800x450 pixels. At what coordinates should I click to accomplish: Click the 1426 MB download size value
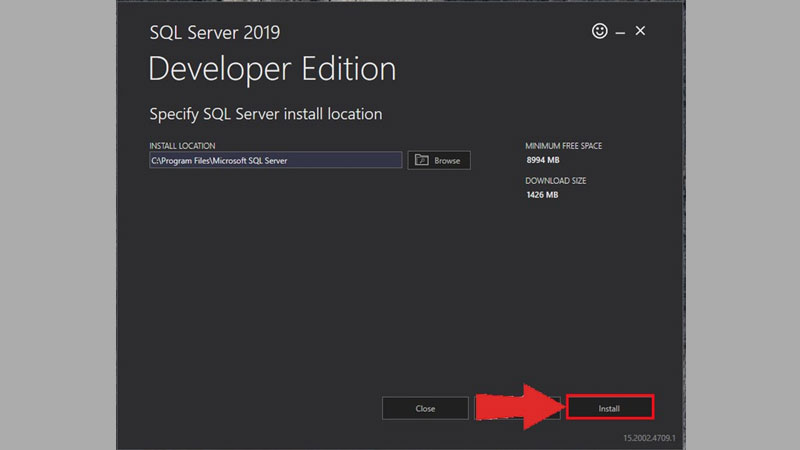tap(542, 195)
